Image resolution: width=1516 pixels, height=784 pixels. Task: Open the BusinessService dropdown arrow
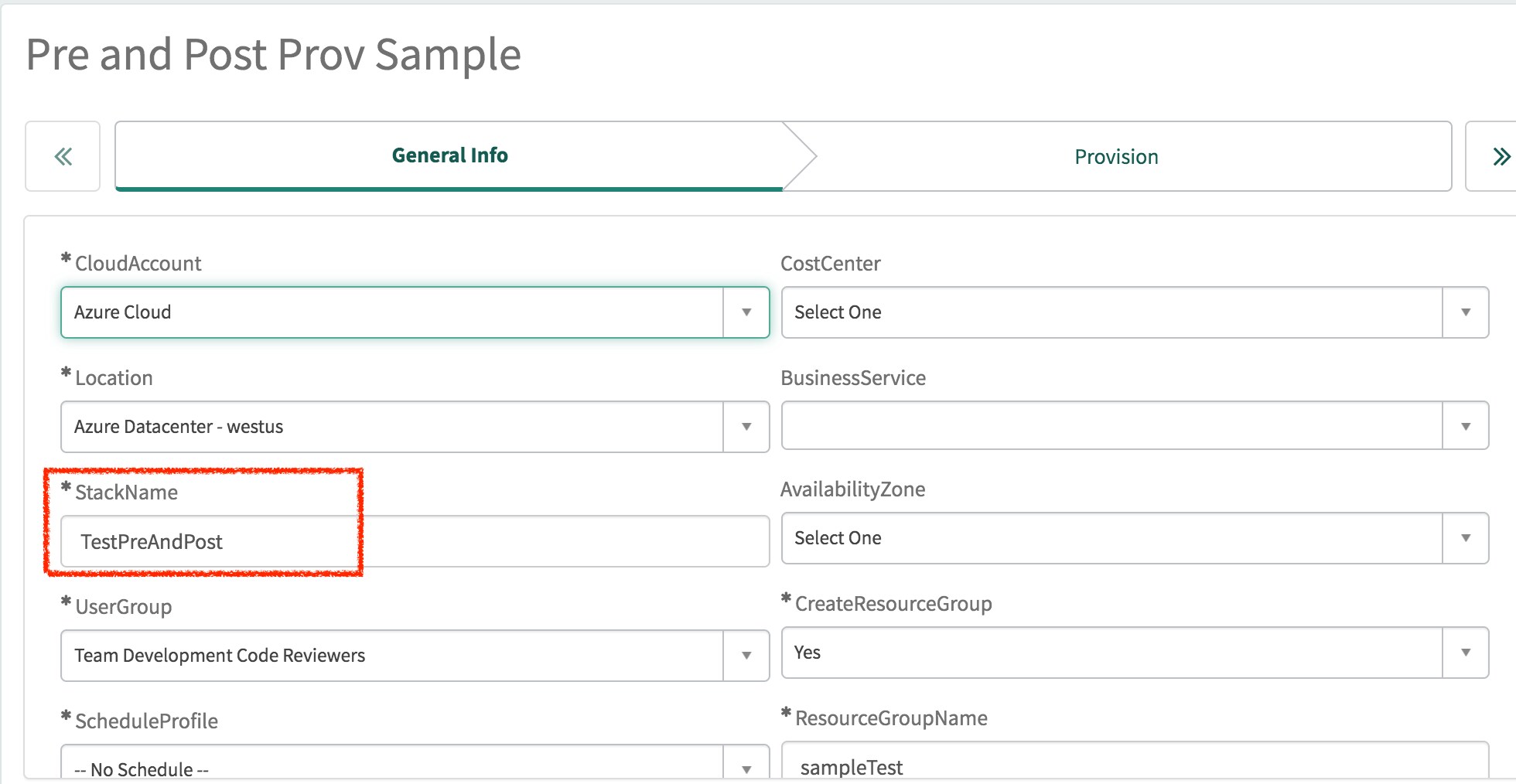click(x=1466, y=426)
